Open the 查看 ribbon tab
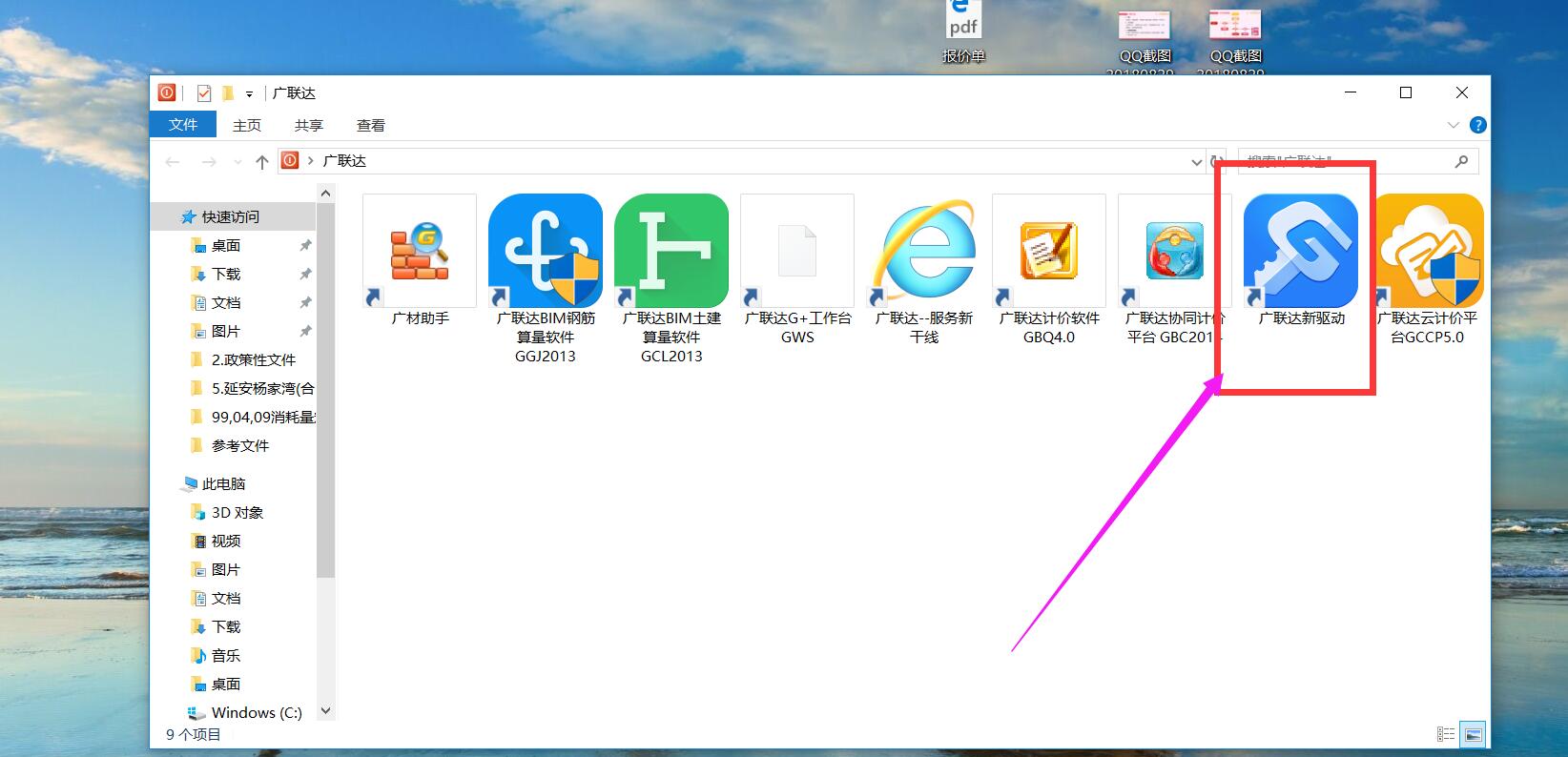This screenshot has width=1568, height=757. click(371, 125)
